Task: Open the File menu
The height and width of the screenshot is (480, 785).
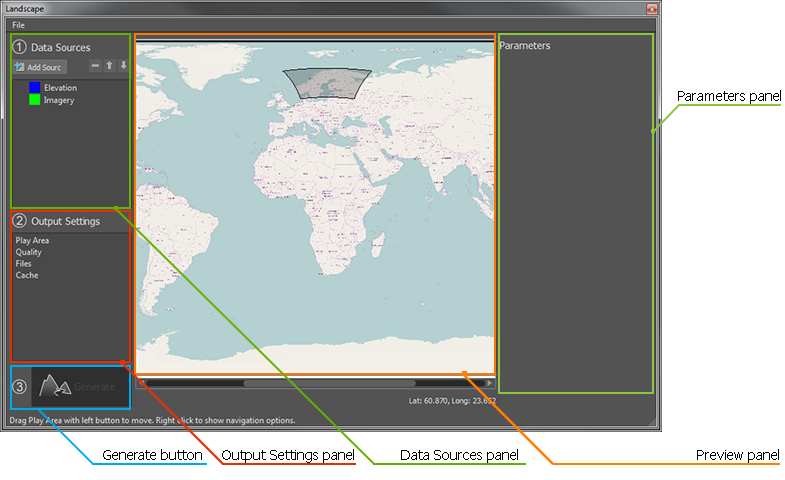Action: (19, 24)
